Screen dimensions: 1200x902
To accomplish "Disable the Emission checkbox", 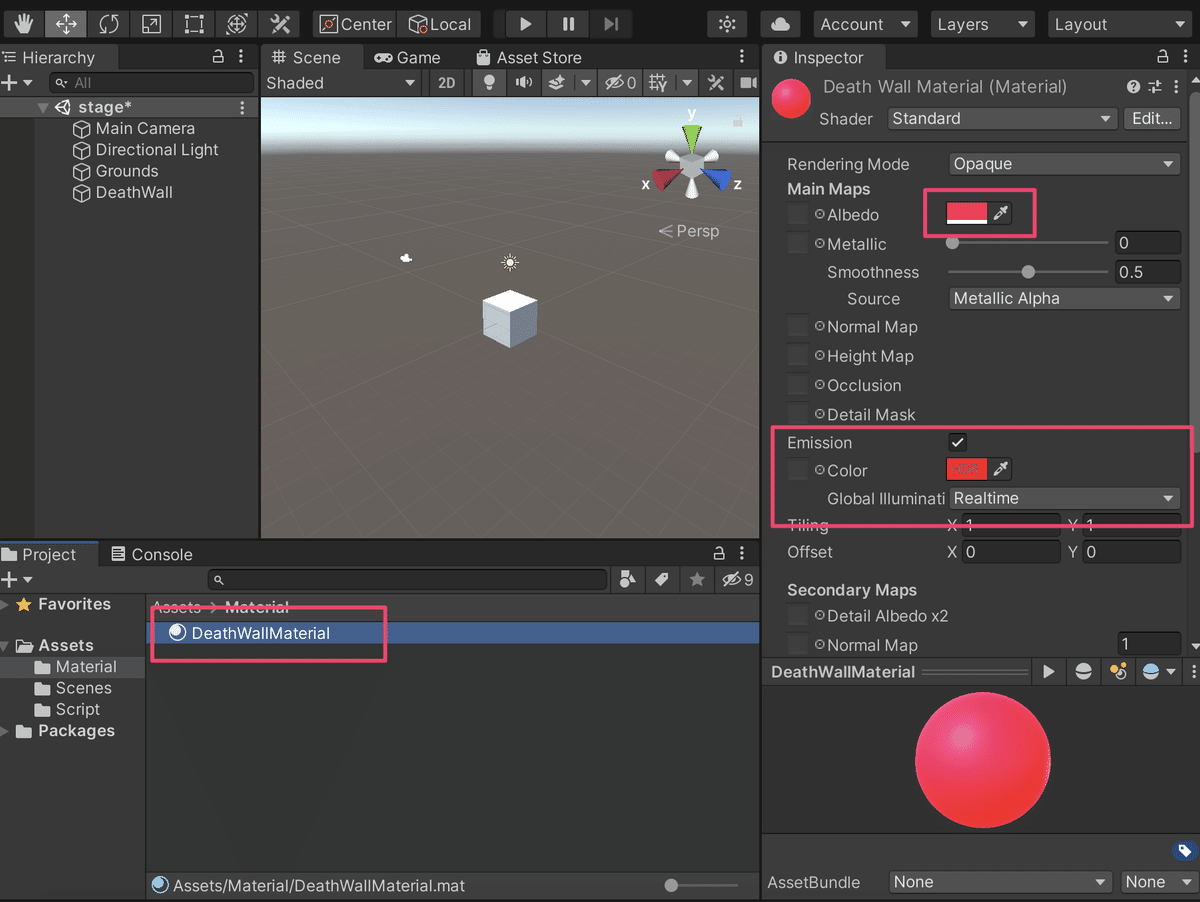I will click(958, 442).
